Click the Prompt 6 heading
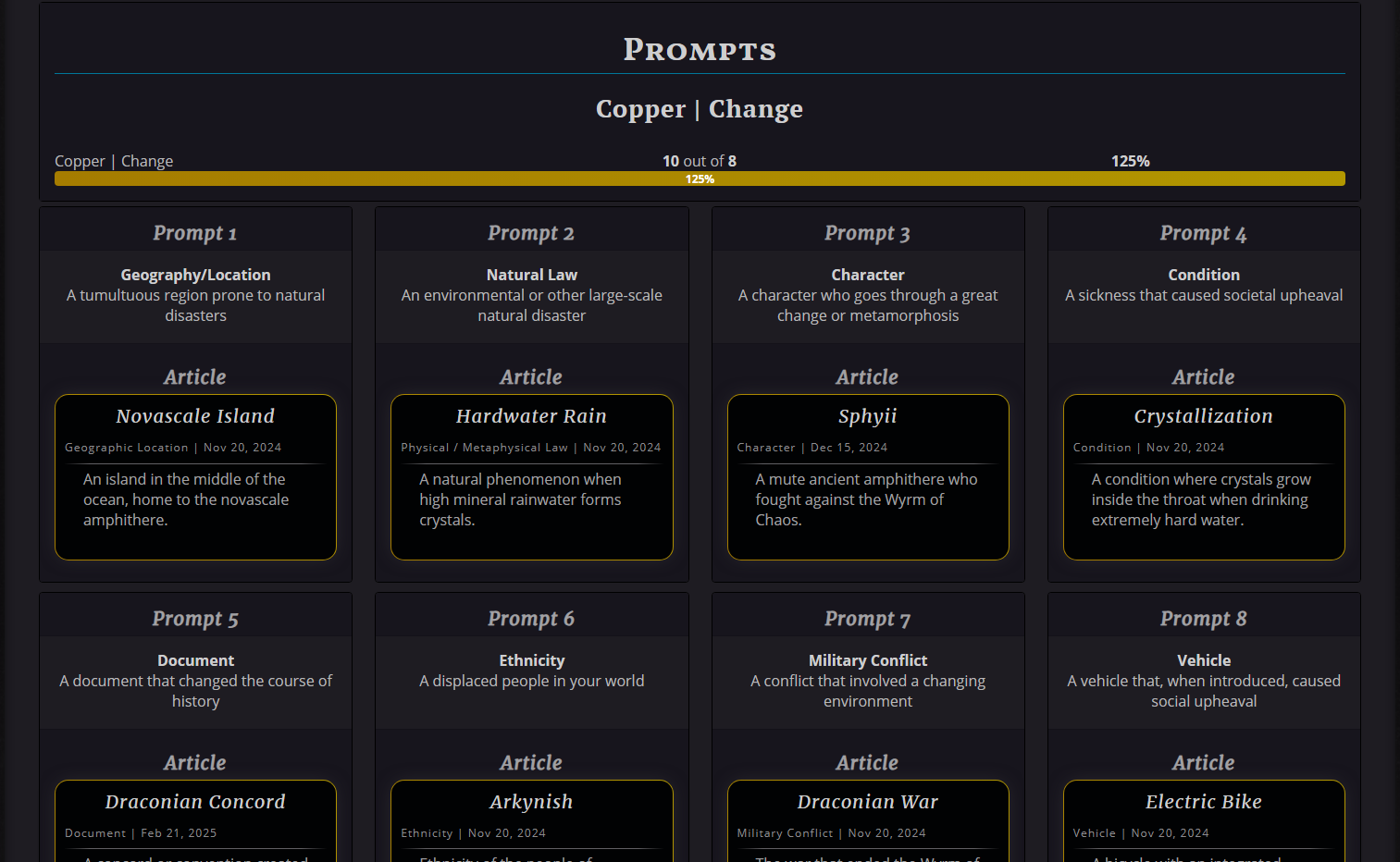The height and width of the screenshot is (862, 1400). [531, 619]
